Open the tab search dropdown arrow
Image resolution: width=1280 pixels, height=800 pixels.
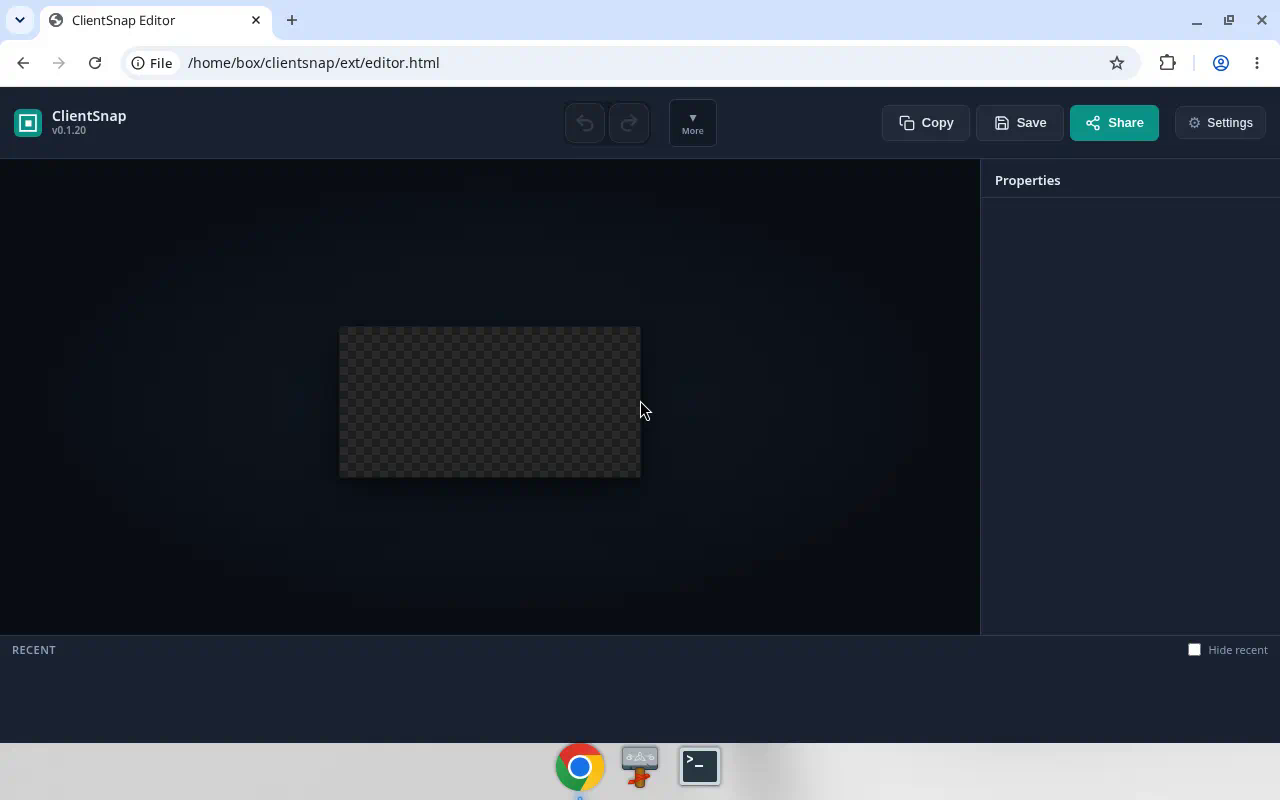click(20, 20)
